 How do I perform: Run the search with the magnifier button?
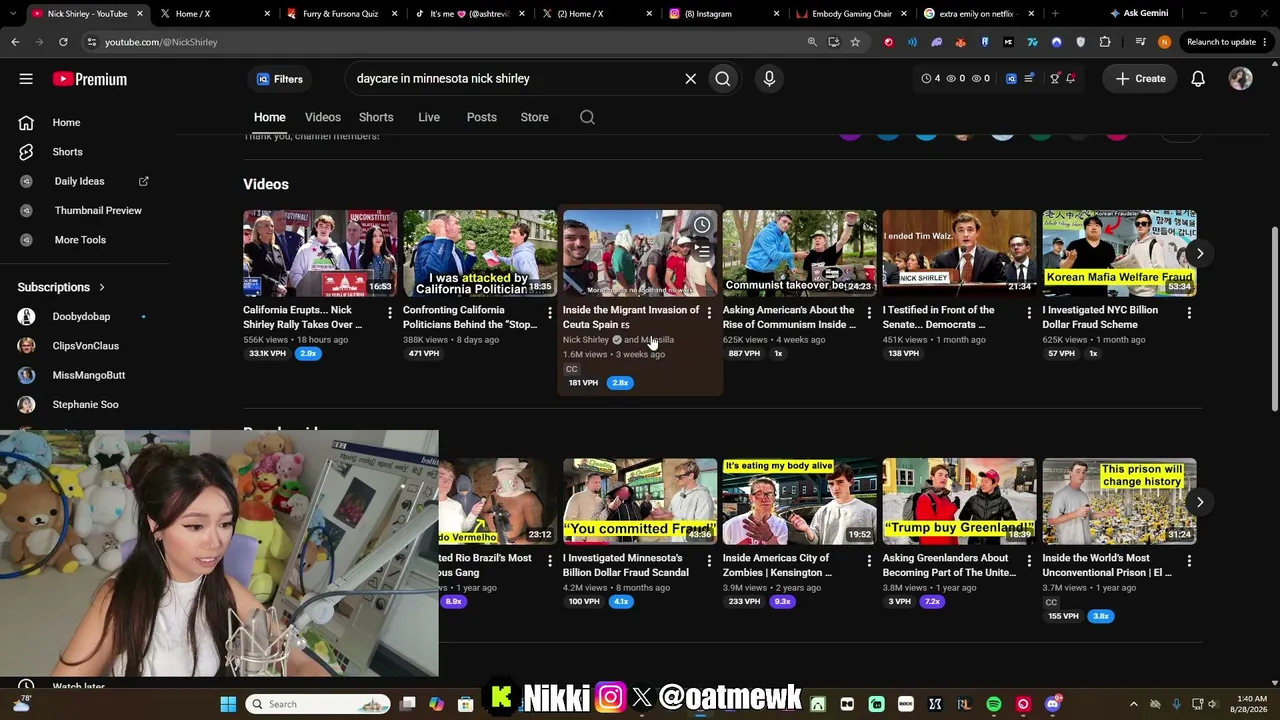pos(722,79)
